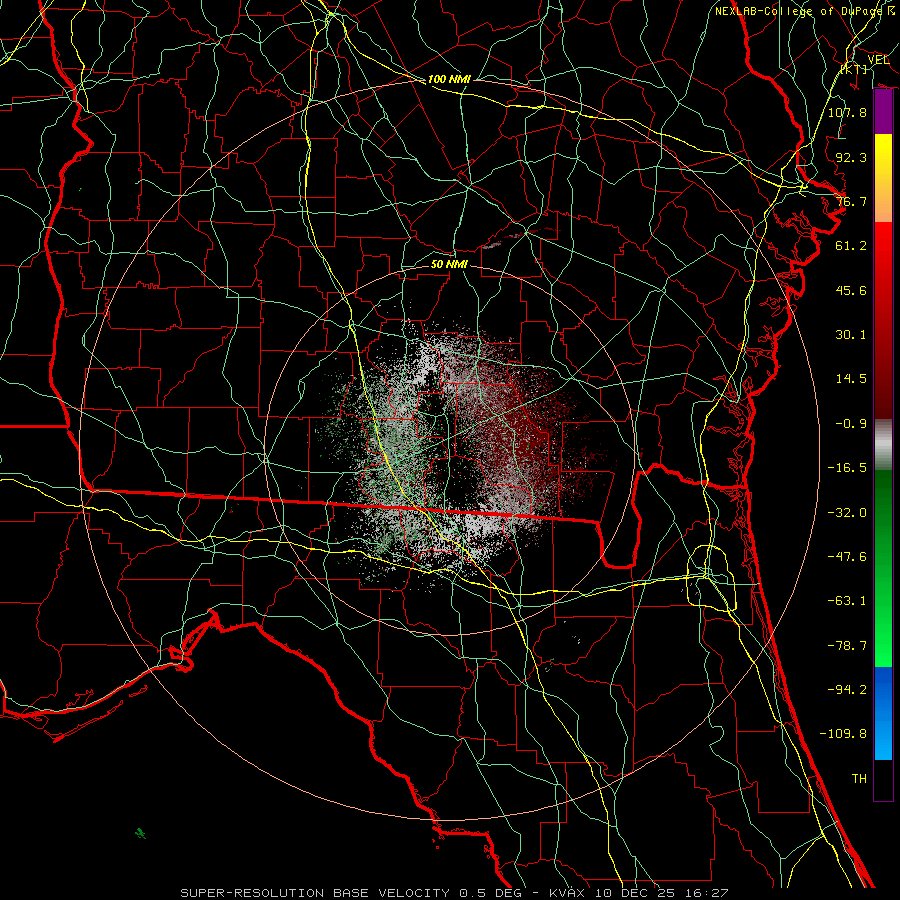
Task: Click the VEL legend title
Action: [x=878, y=60]
